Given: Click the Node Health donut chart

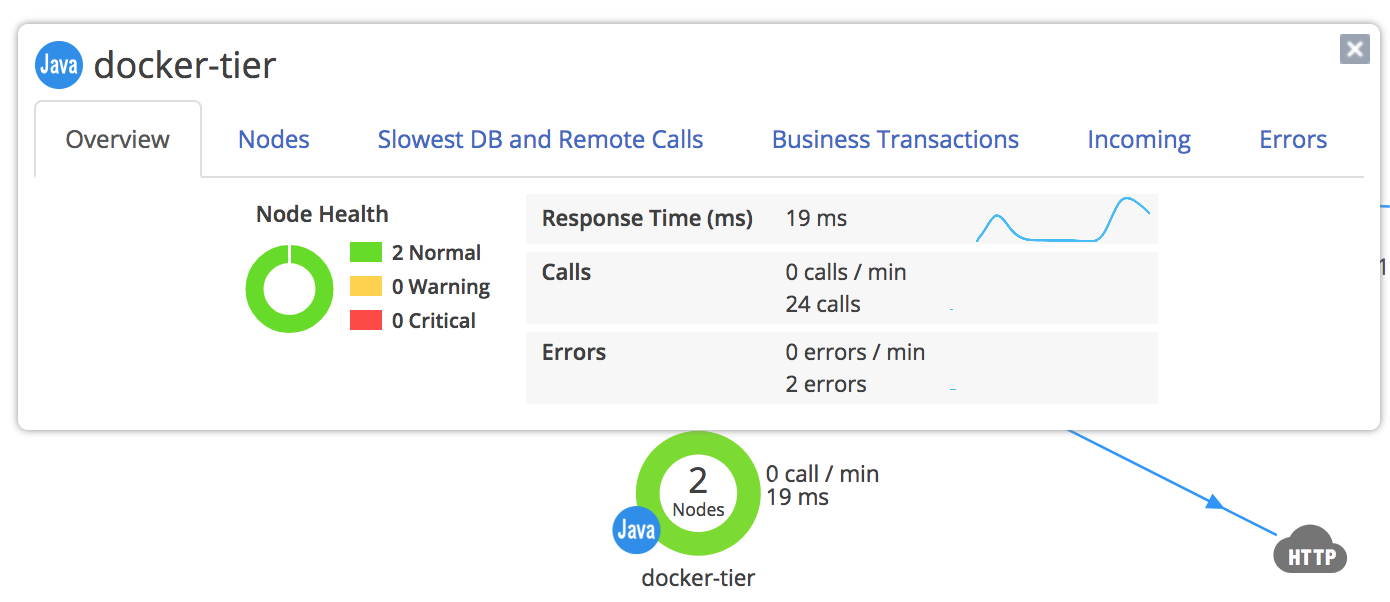Looking at the screenshot, I should tap(289, 289).
